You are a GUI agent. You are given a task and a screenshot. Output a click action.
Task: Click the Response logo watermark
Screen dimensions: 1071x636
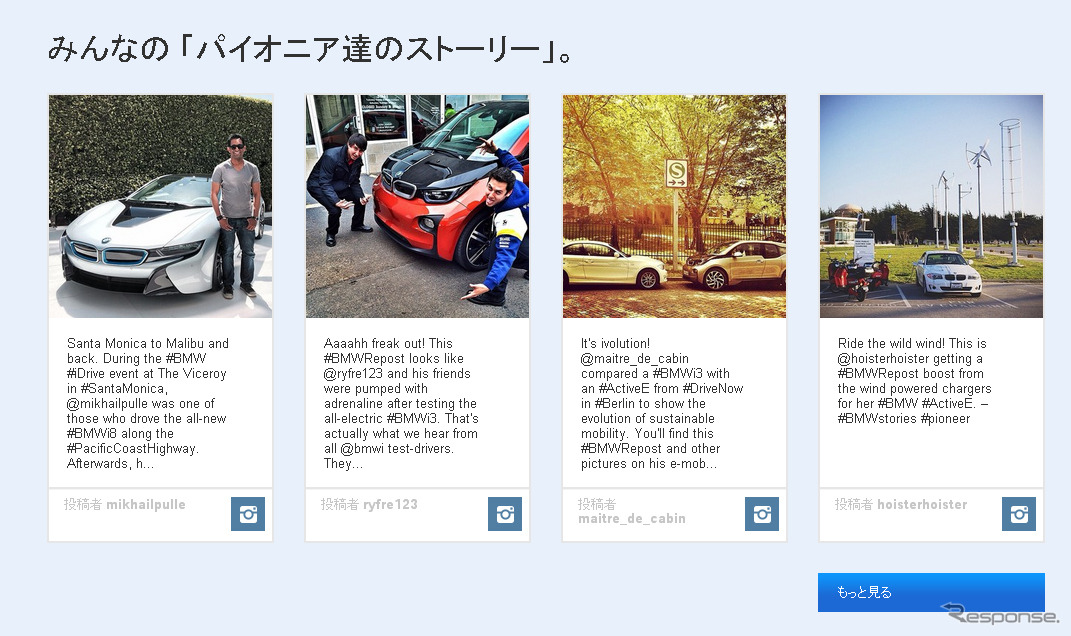coord(998,615)
